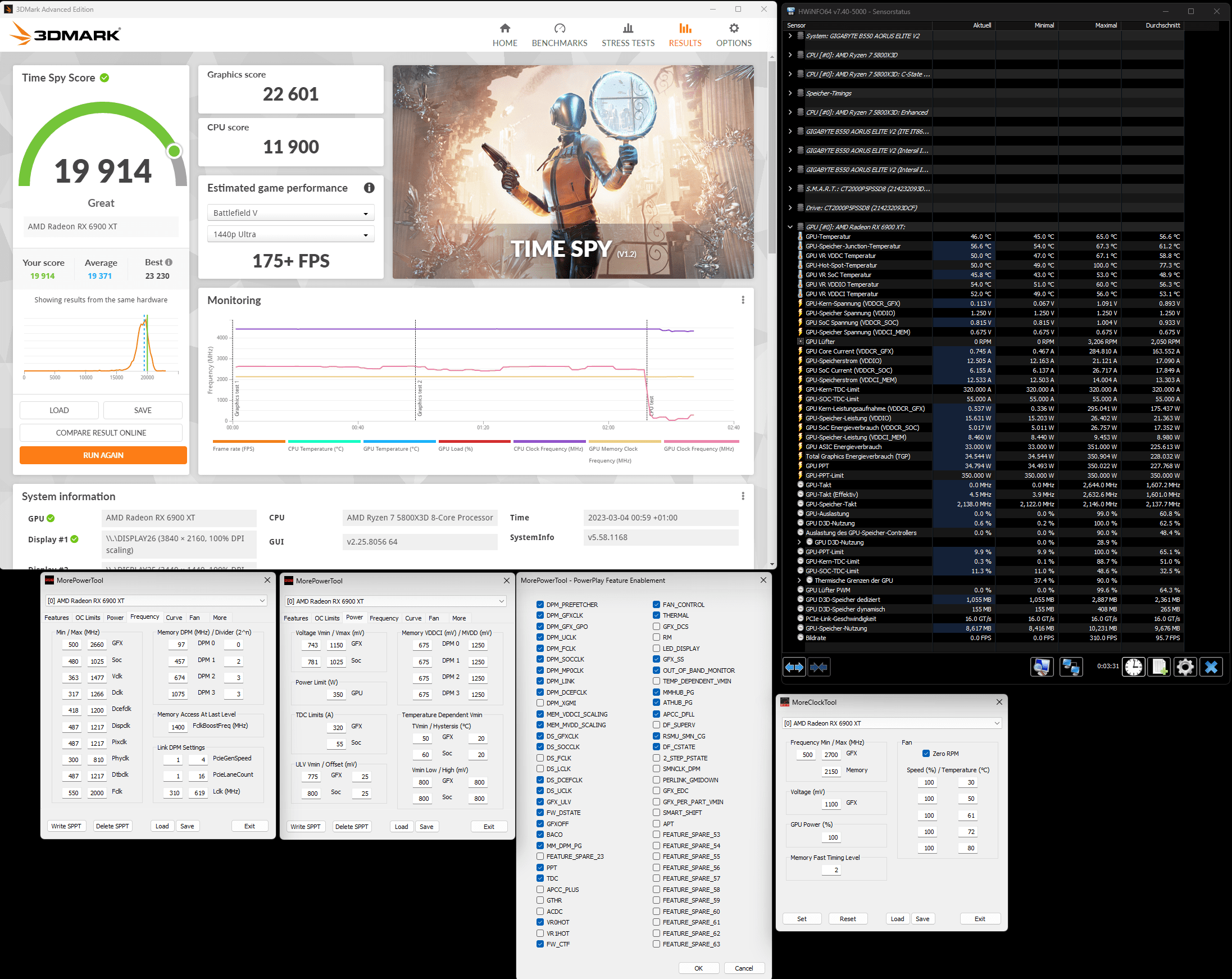Open the RESULTS section in 3DMark

[685, 35]
